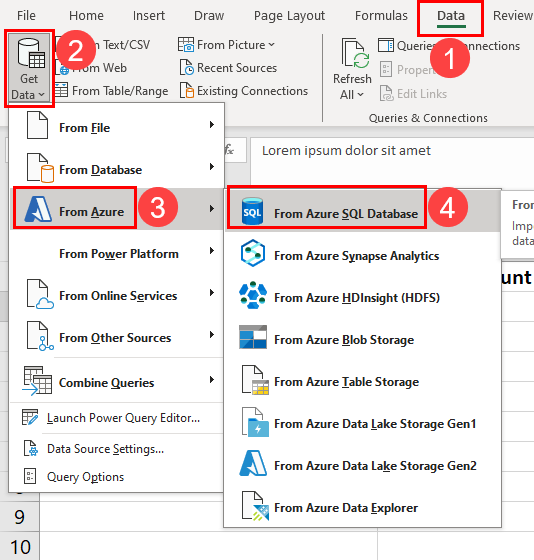This screenshot has height=560, width=534.
Task: Click the Recent Sources clock icon
Action: [x=186, y=68]
